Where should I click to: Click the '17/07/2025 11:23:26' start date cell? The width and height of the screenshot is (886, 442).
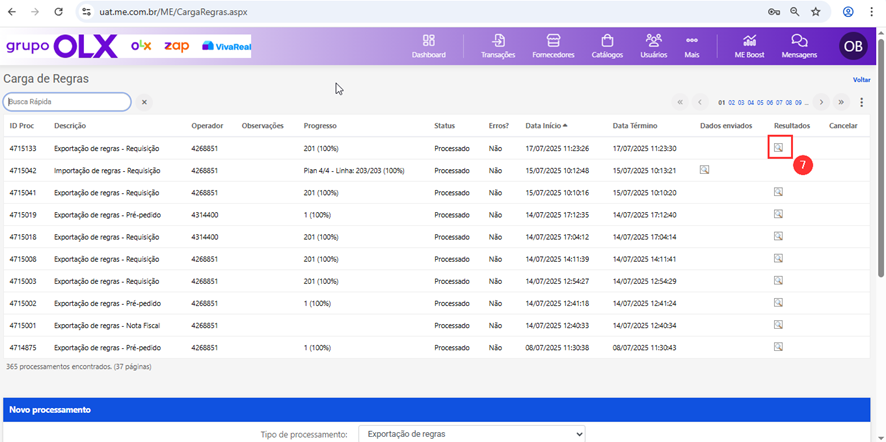coord(557,148)
